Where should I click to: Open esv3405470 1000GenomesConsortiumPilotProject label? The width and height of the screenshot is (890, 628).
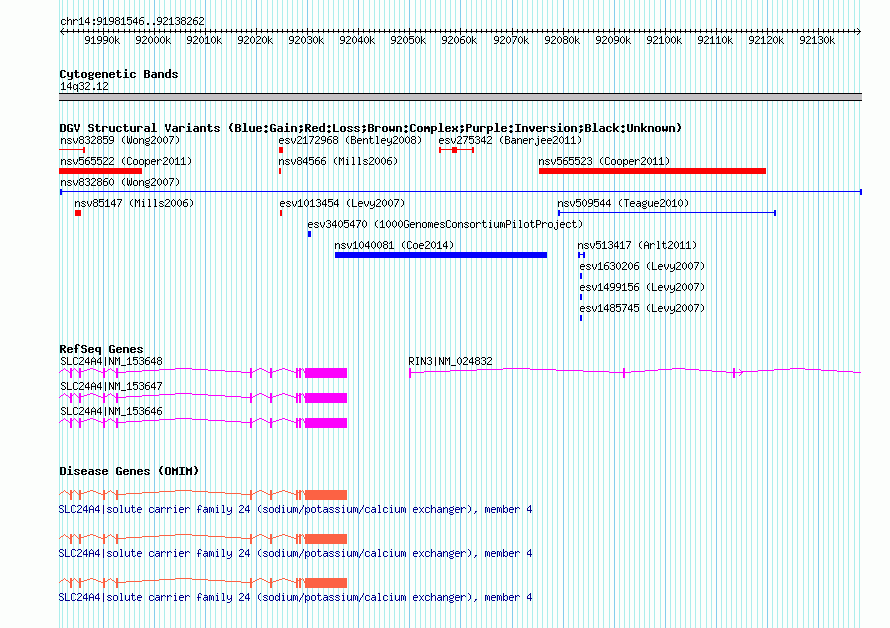pyautogui.click(x=445, y=224)
